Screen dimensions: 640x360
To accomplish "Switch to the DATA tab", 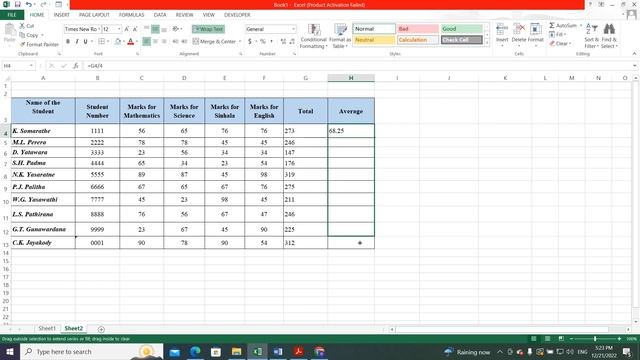I will (160, 15).
